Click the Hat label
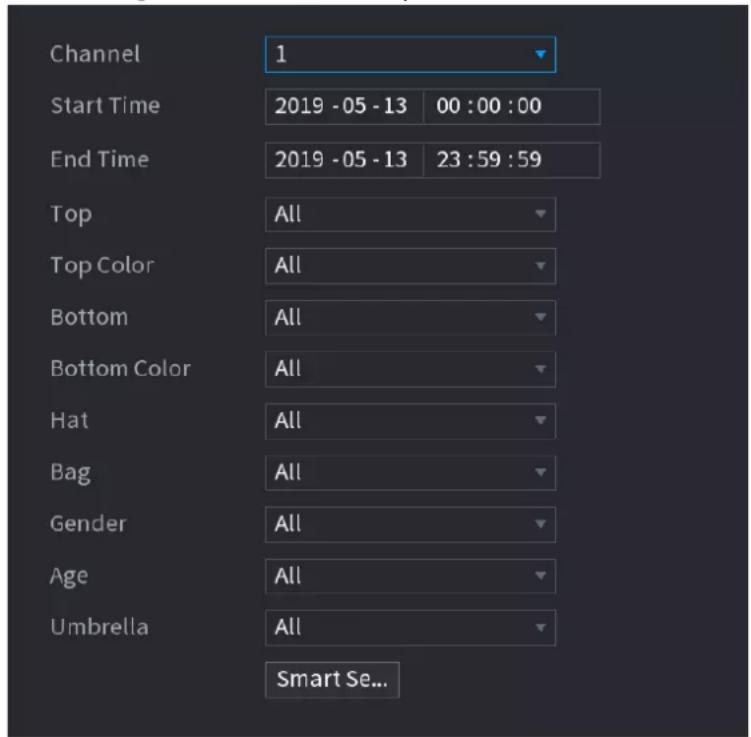Viewport: 751px width, 737px height. coord(69,420)
